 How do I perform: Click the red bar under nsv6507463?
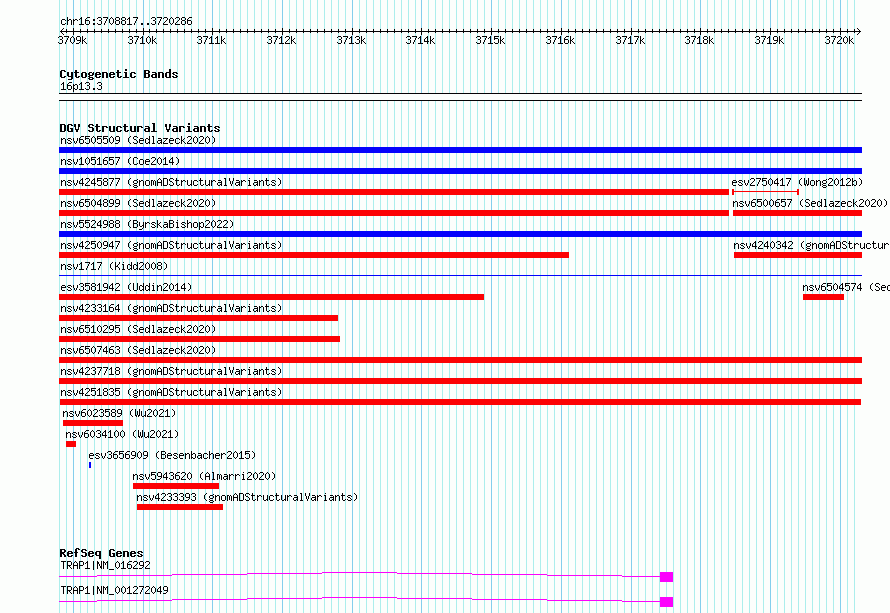(x=460, y=360)
